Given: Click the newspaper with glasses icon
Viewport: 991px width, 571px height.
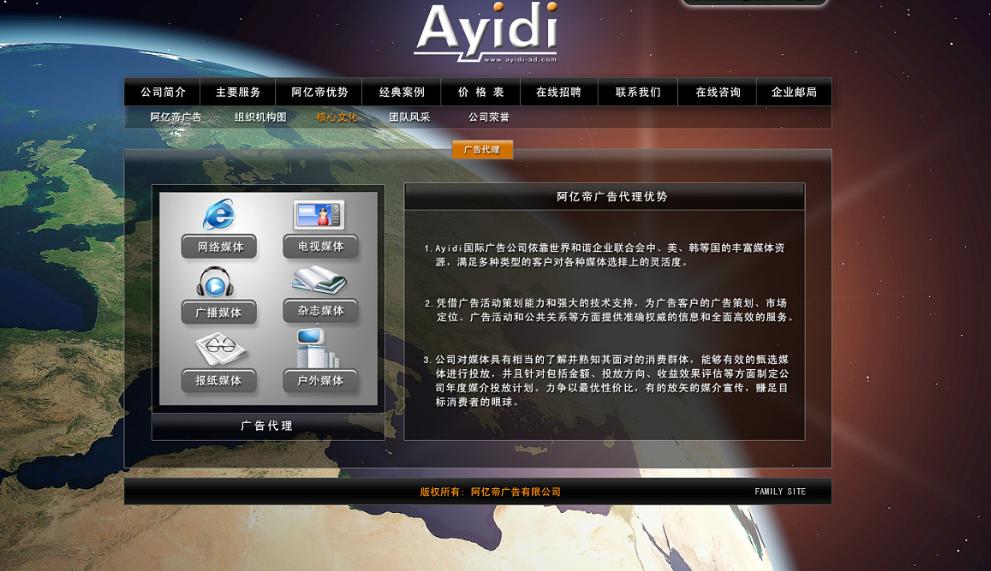Looking at the screenshot, I should pyautogui.click(x=220, y=350).
